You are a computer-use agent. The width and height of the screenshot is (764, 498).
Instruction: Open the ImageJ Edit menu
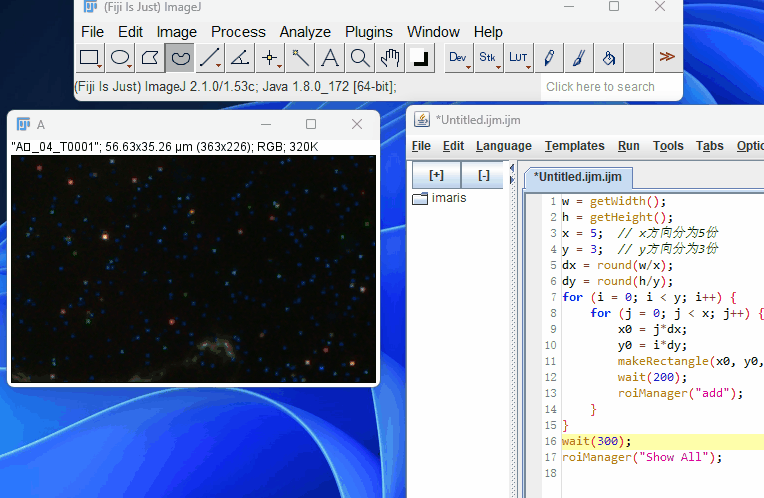click(130, 32)
